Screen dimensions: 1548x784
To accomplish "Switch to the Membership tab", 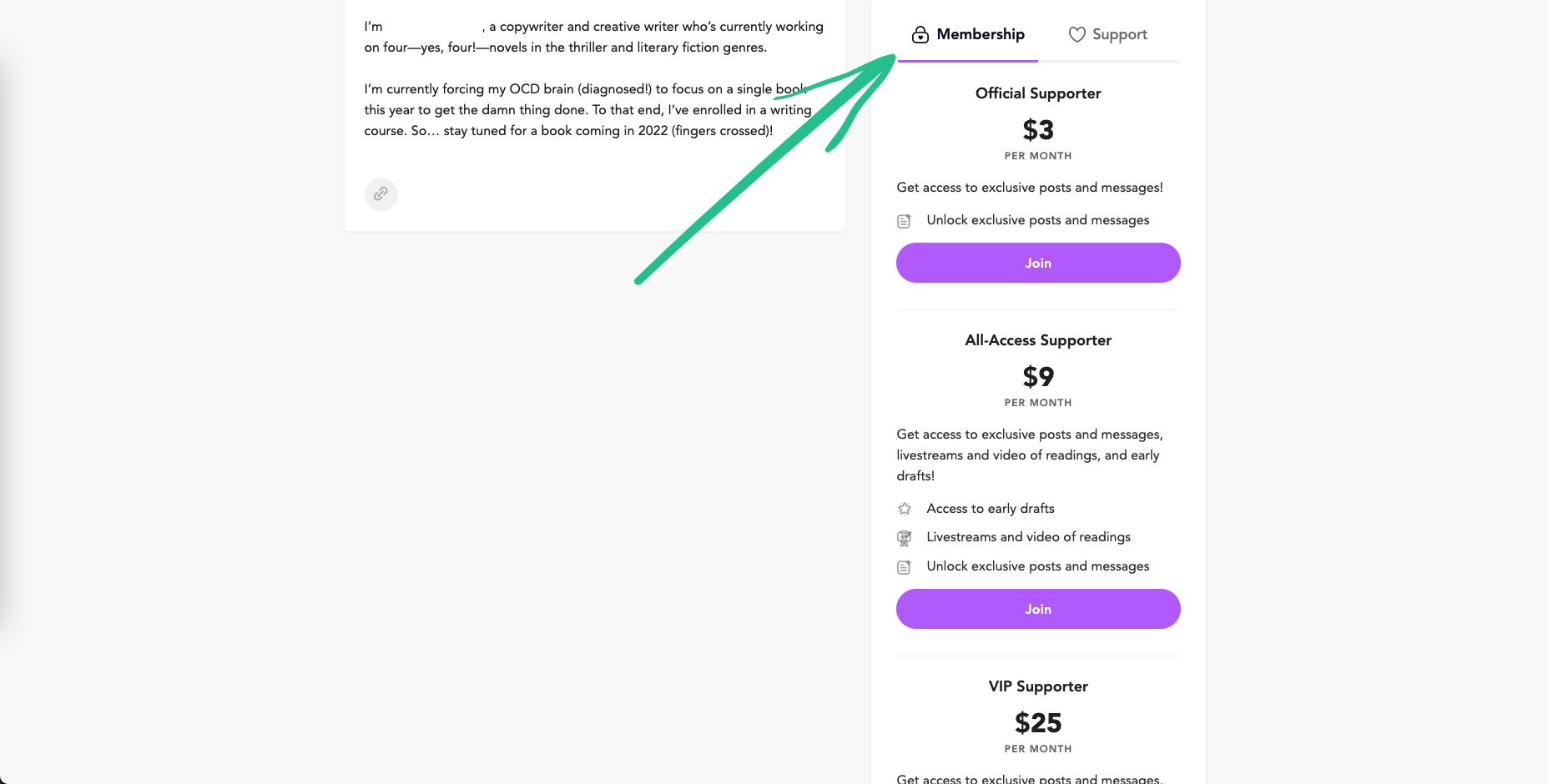I will point(968,35).
